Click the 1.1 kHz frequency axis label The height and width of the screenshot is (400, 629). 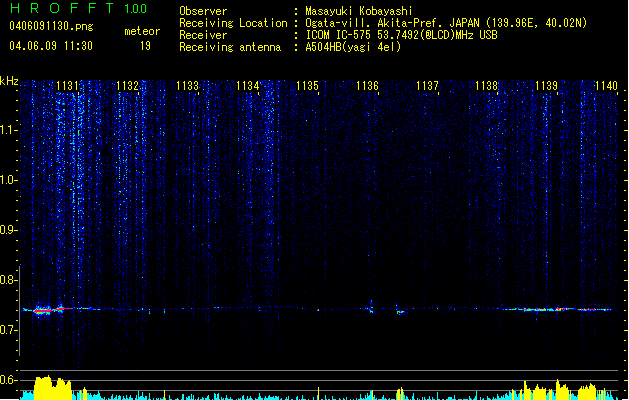[8, 130]
